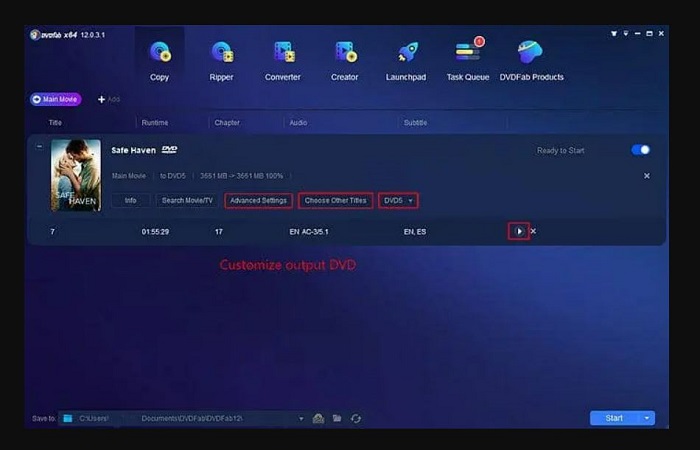Image resolution: width=700 pixels, height=450 pixels.
Task: Click the Safe Haven title text
Action: (133, 150)
